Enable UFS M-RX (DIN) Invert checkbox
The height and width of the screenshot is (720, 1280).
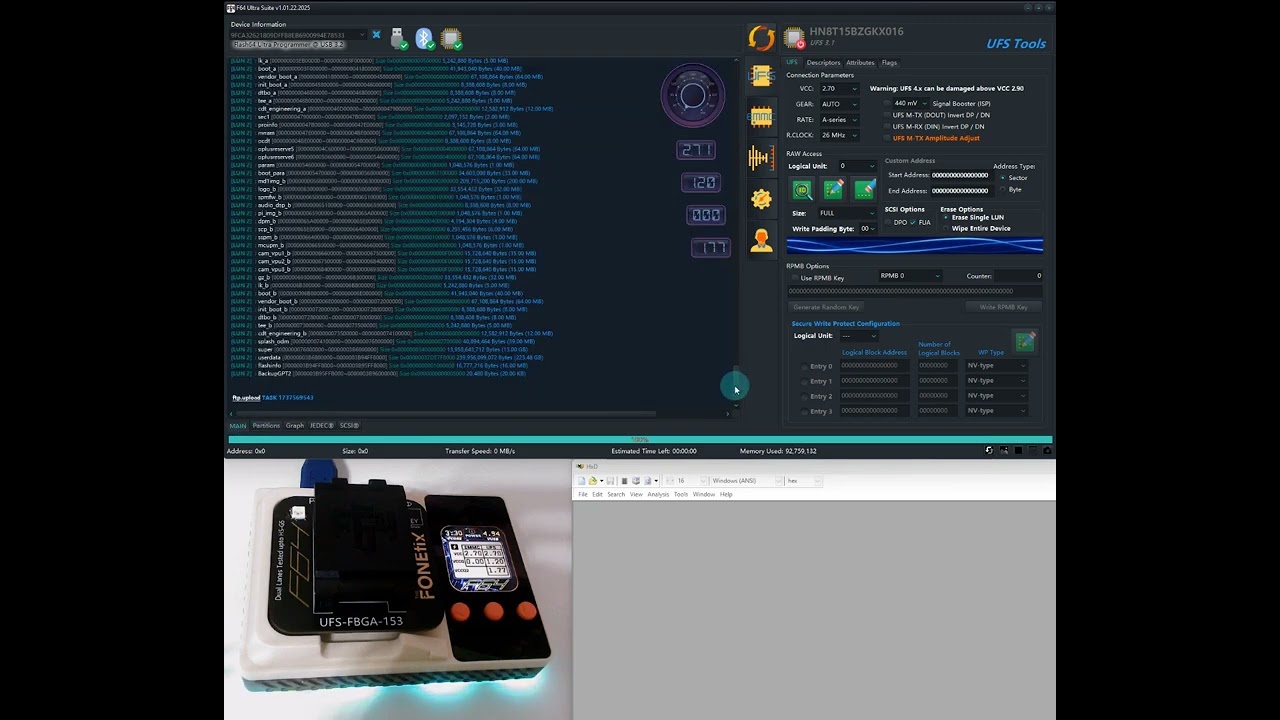pyautogui.click(x=887, y=127)
